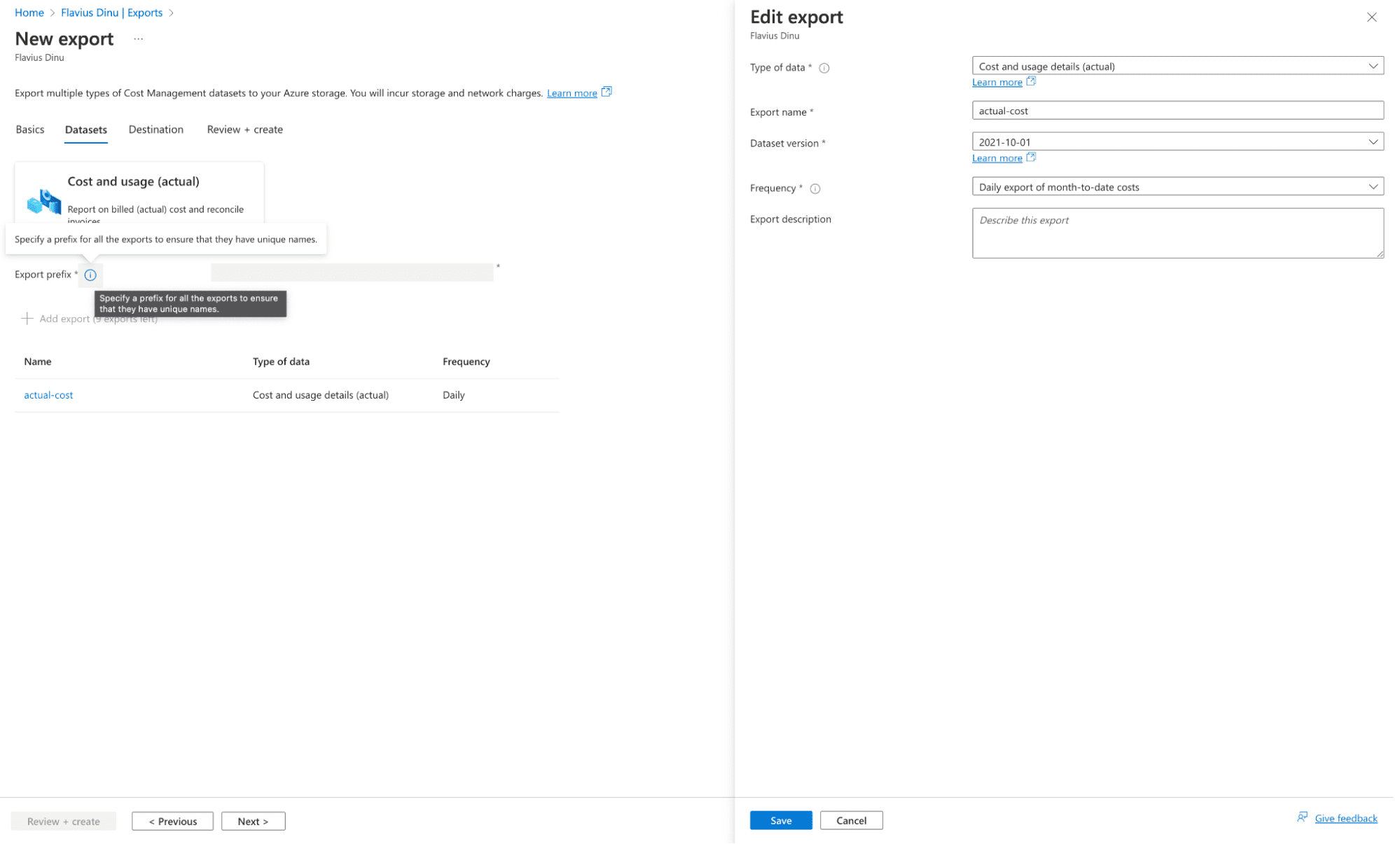Viewport: 1400px width, 844px height.
Task: Click the Export prefix info icon
Action: pyautogui.click(x=90, y=275)
